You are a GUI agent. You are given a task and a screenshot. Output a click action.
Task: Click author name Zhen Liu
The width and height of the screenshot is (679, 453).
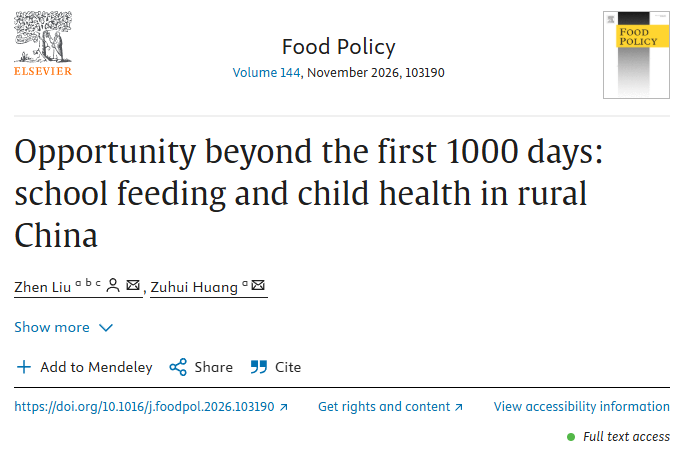(42, 287)
